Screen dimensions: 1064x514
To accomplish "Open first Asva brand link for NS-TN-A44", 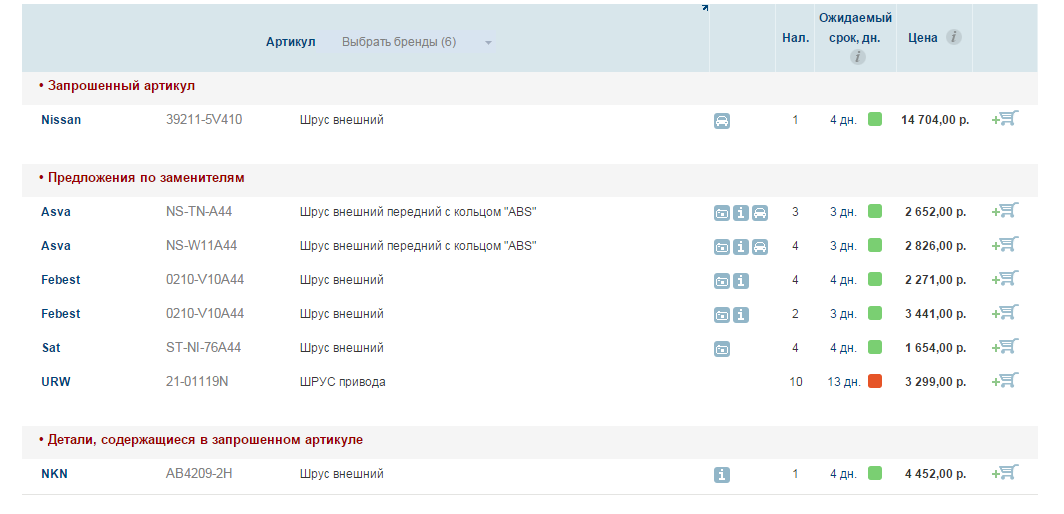I will [x=56, y=212].
